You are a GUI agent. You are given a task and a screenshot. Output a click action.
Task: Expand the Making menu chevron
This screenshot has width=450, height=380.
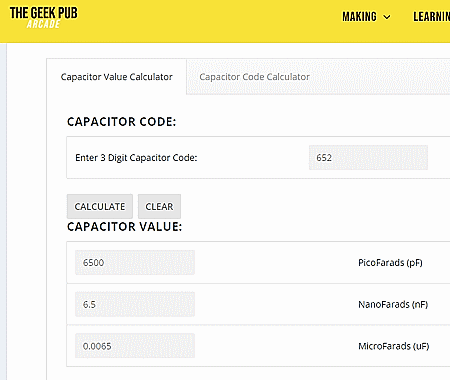(387, 17)
